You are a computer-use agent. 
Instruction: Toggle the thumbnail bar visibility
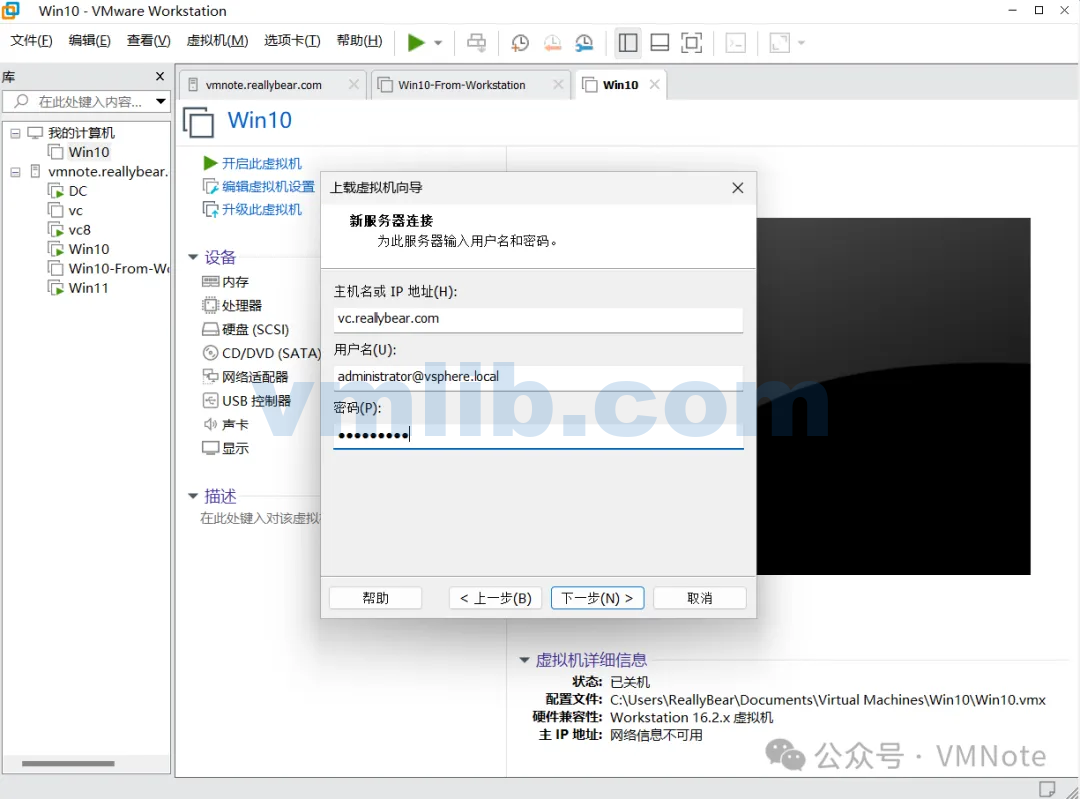(x=660, y=42)
